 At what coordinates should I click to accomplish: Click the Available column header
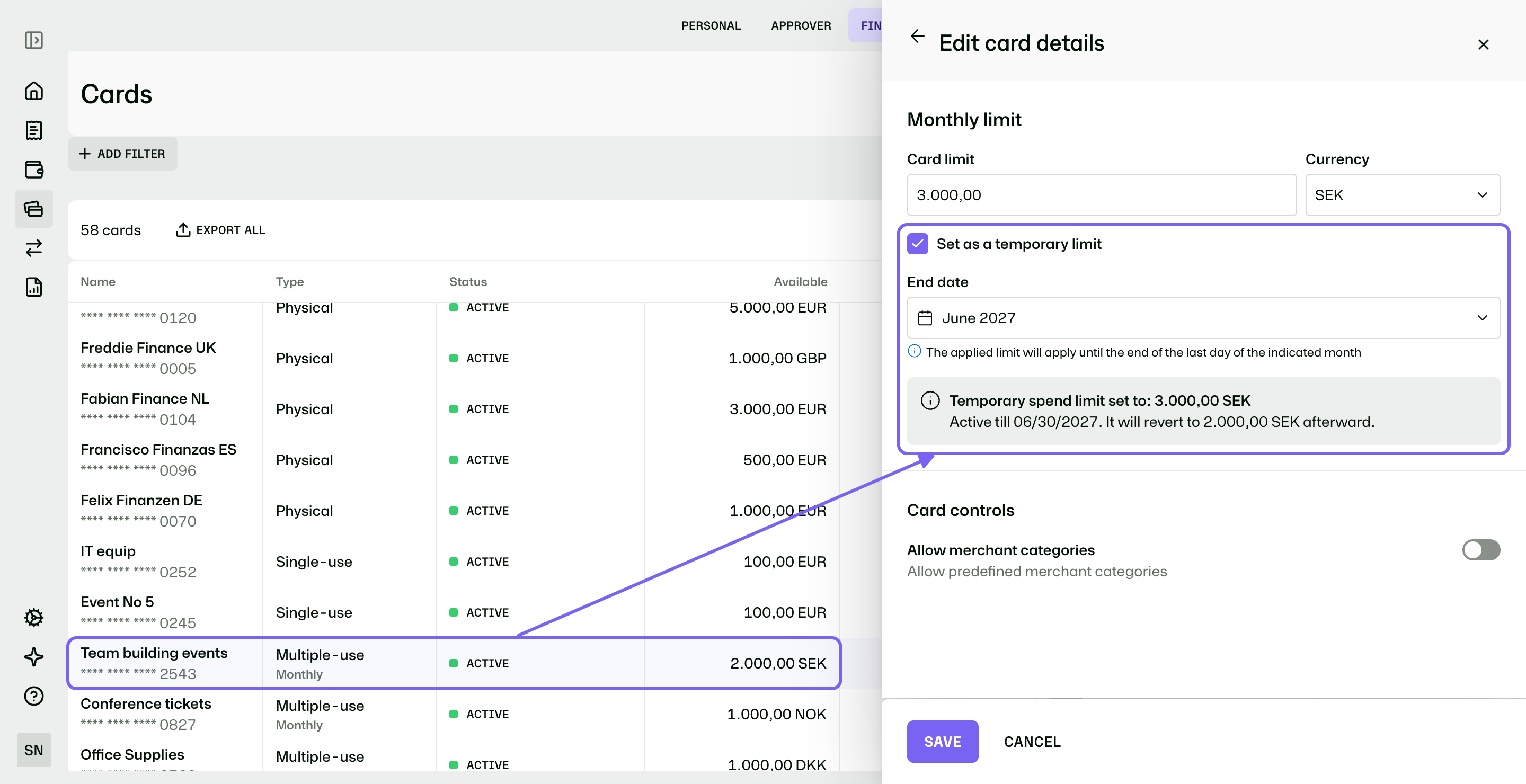coord(800,281)
